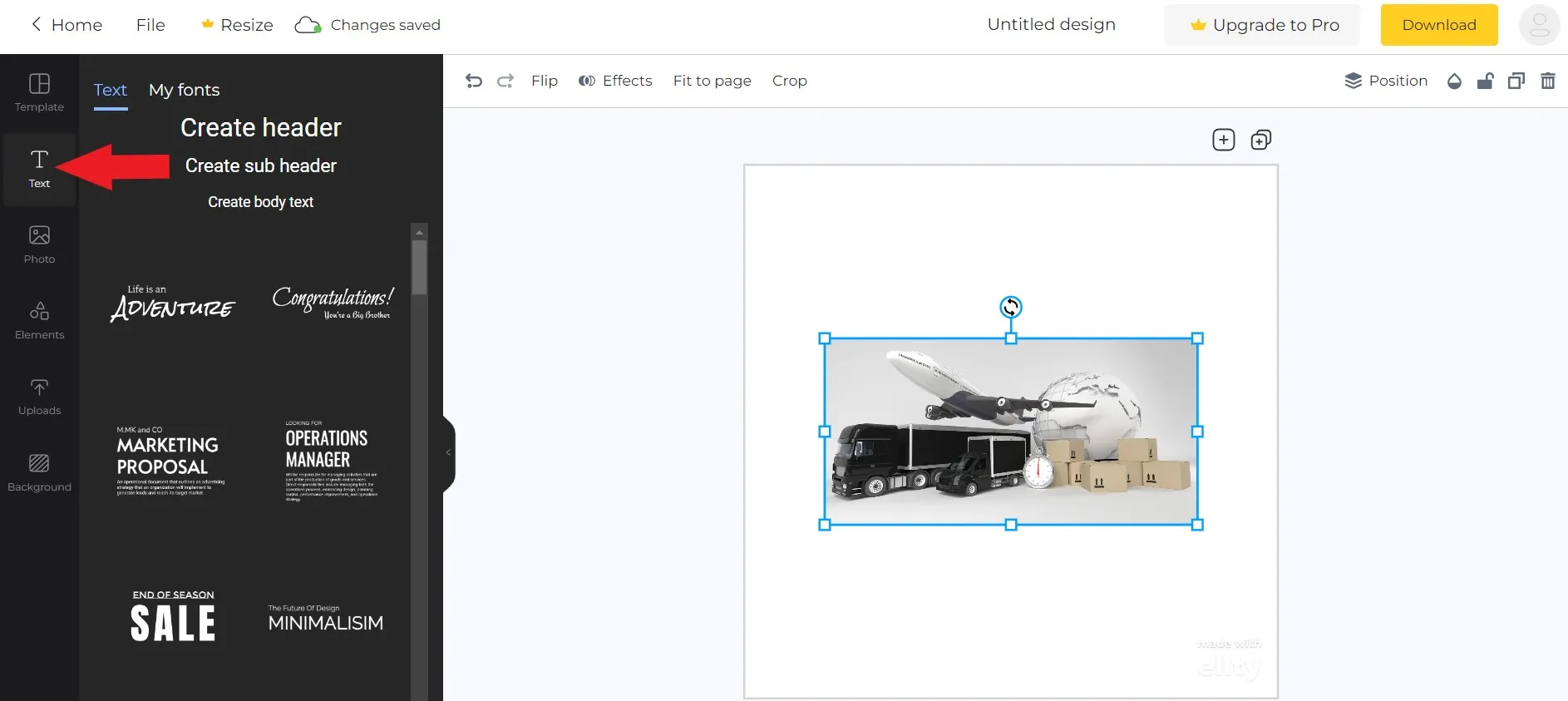
Task: Click Create header text option
Action: coord(260,127)
